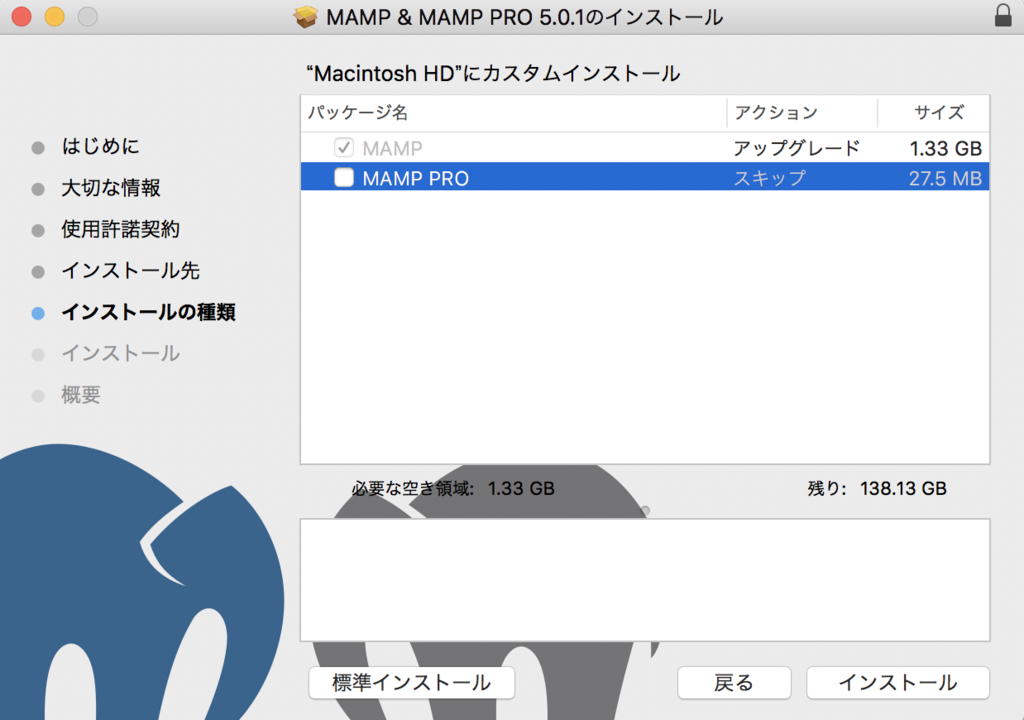Click the 概要 step in sidebar

(80, 395)
